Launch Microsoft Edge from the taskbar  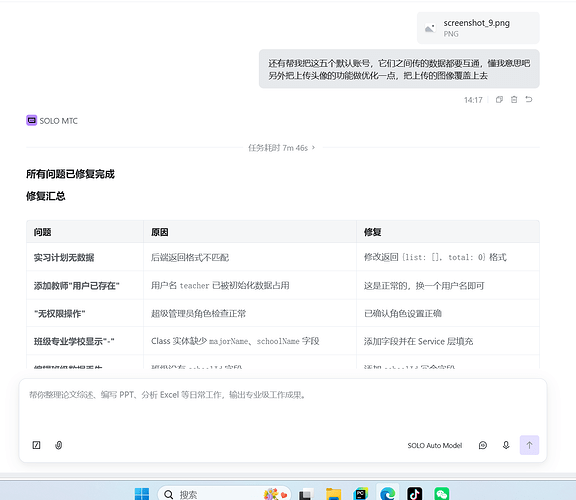388,494
